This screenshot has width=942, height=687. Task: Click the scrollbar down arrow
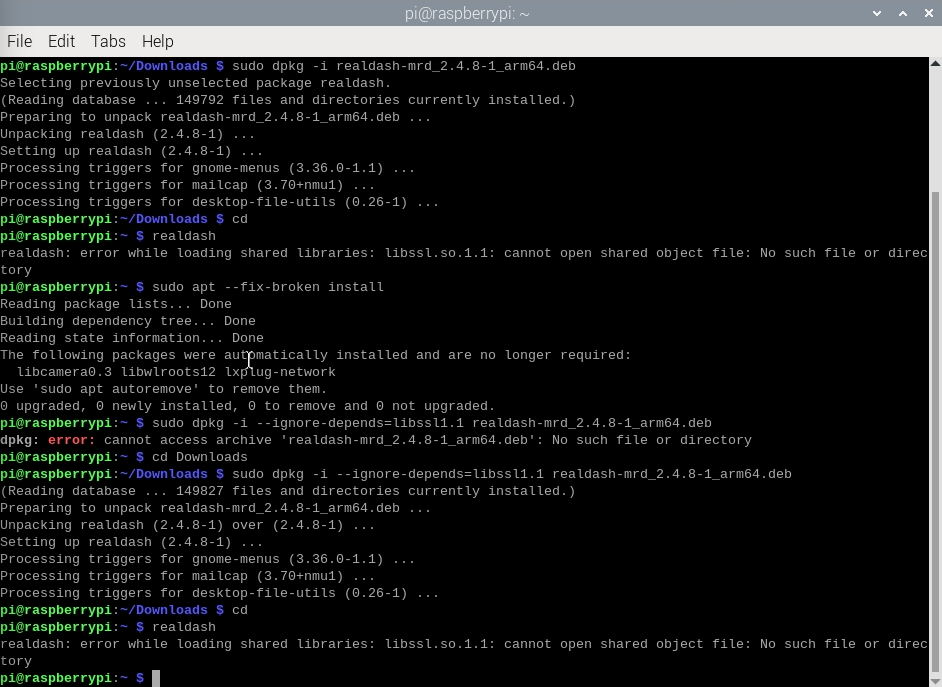click(935, 681)
